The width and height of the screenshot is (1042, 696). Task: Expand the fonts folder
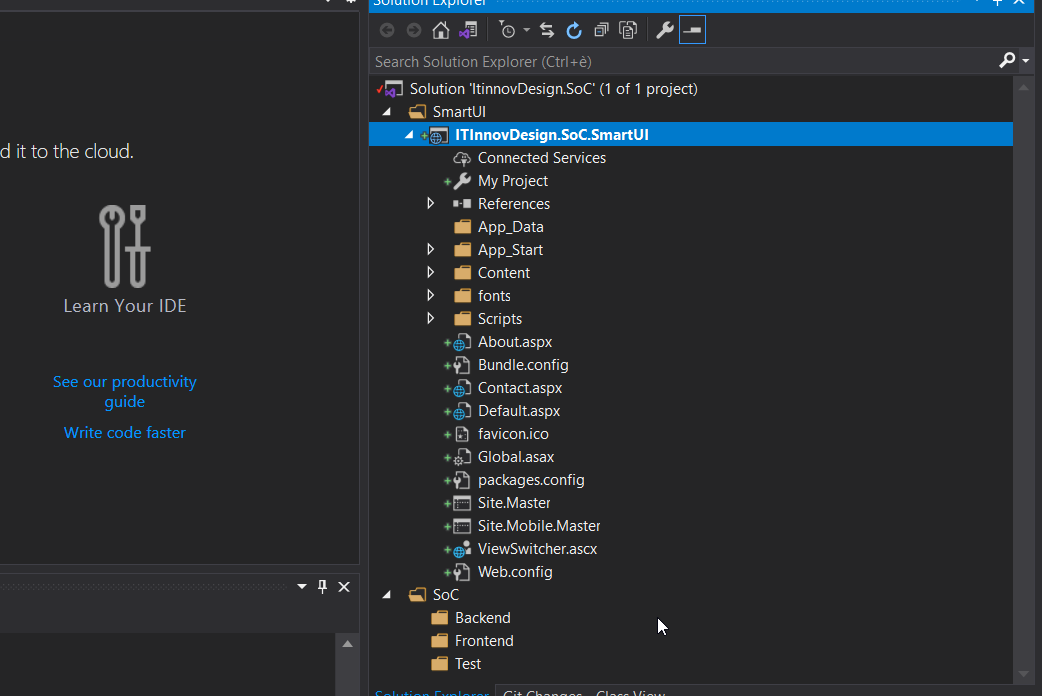pyautogui.click(x=431, y=295)
